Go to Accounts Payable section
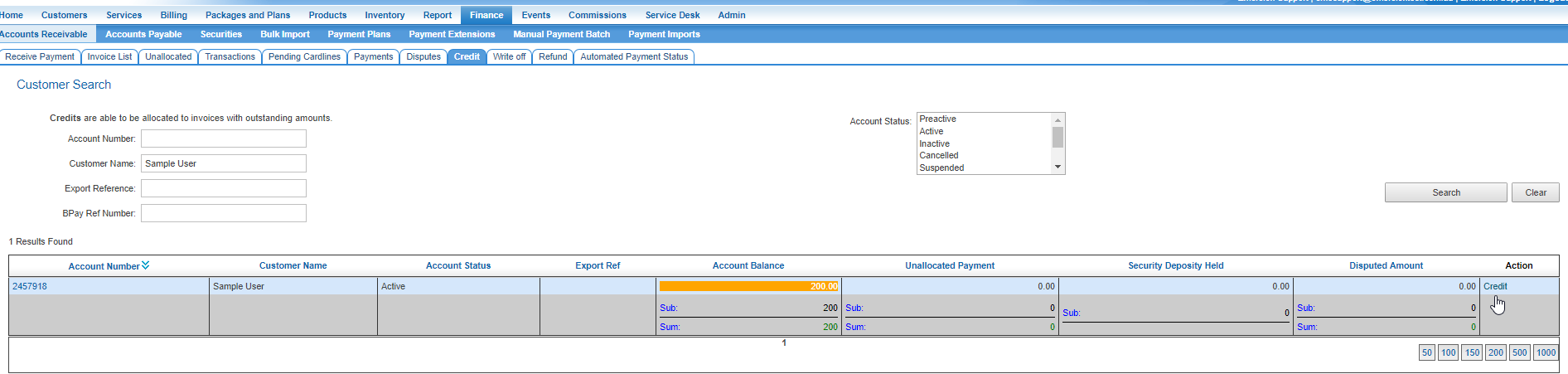The height and width of the screenshot is (374, 1568). pyautogui.click(x=143, y=34)
